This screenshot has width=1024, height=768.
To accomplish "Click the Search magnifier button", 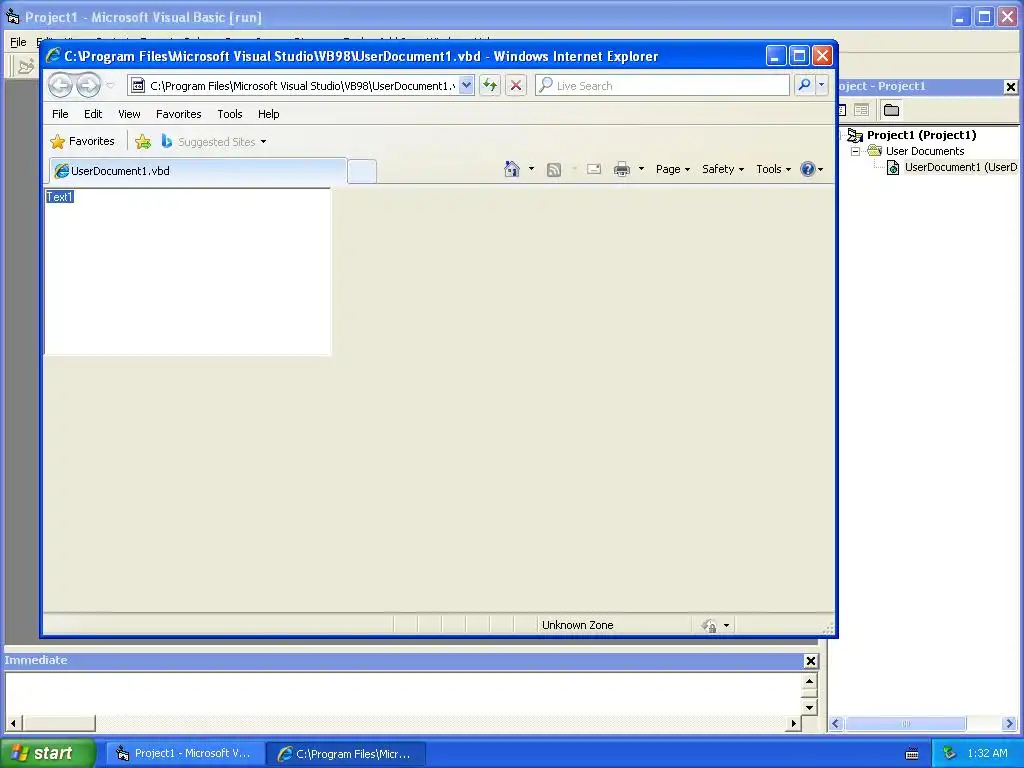I will pyautogui.click(x=805, y=86).
